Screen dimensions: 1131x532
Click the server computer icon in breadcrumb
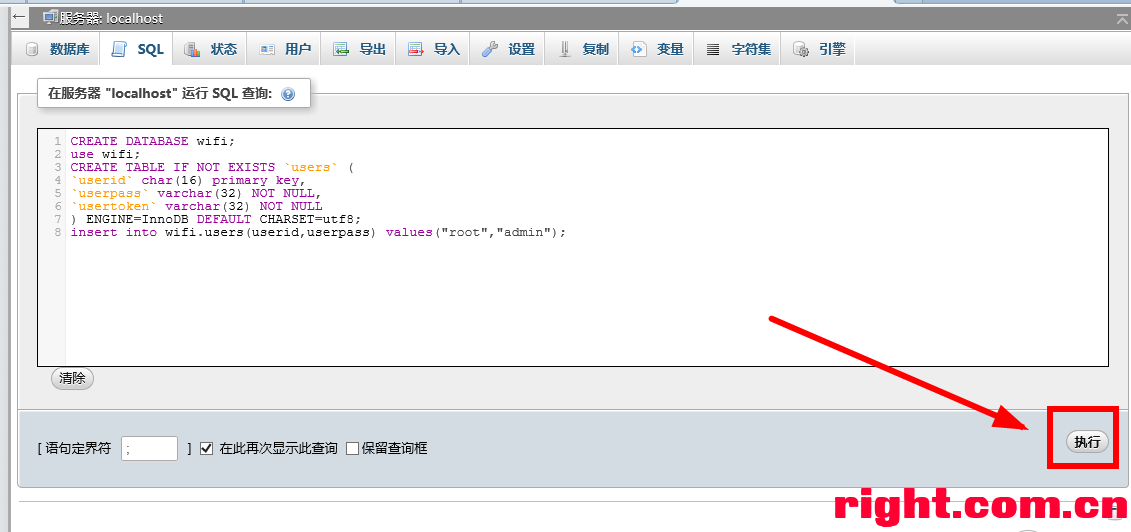[x=51, y=18]
